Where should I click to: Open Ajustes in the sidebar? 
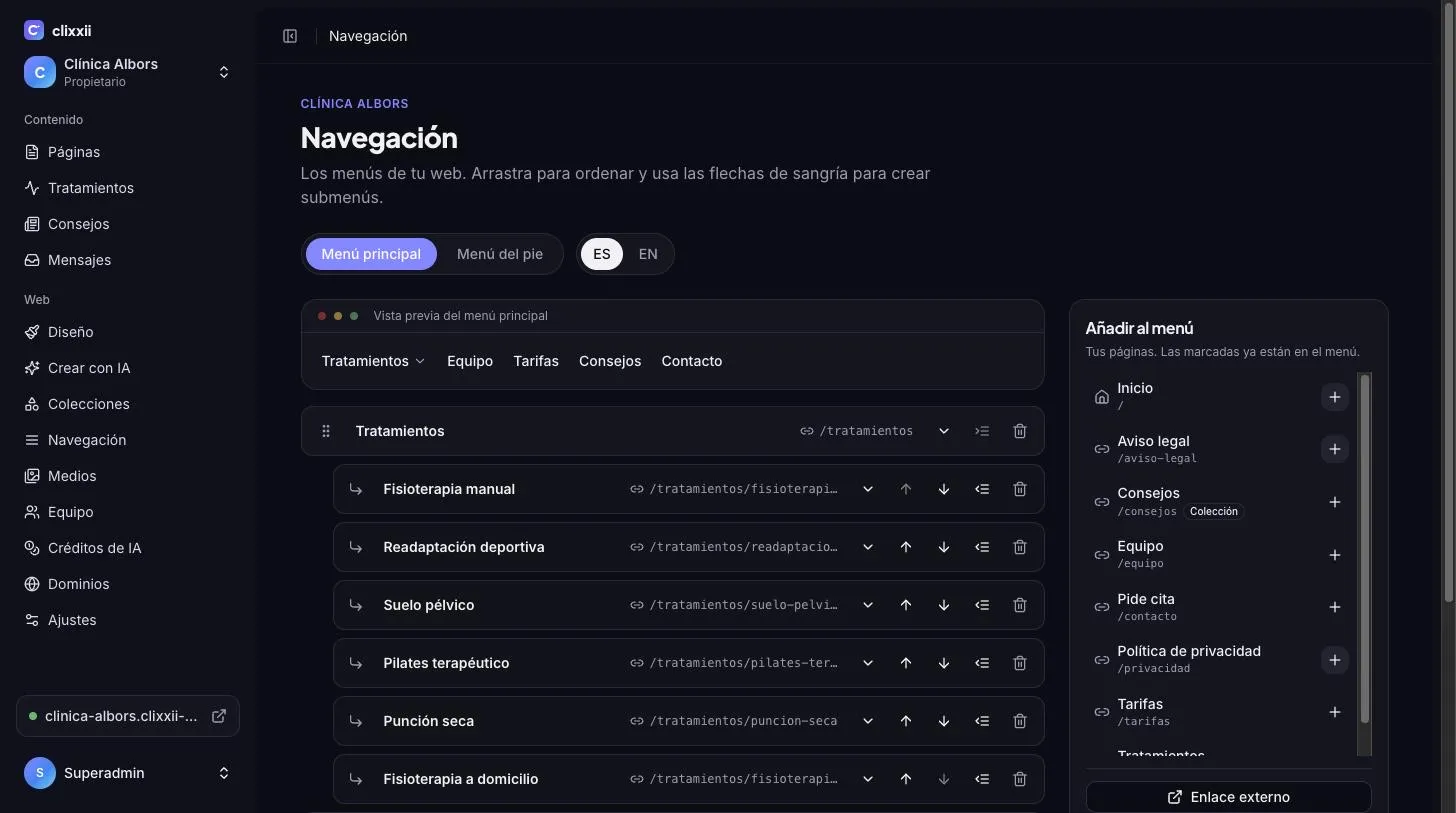pos(128,620)
